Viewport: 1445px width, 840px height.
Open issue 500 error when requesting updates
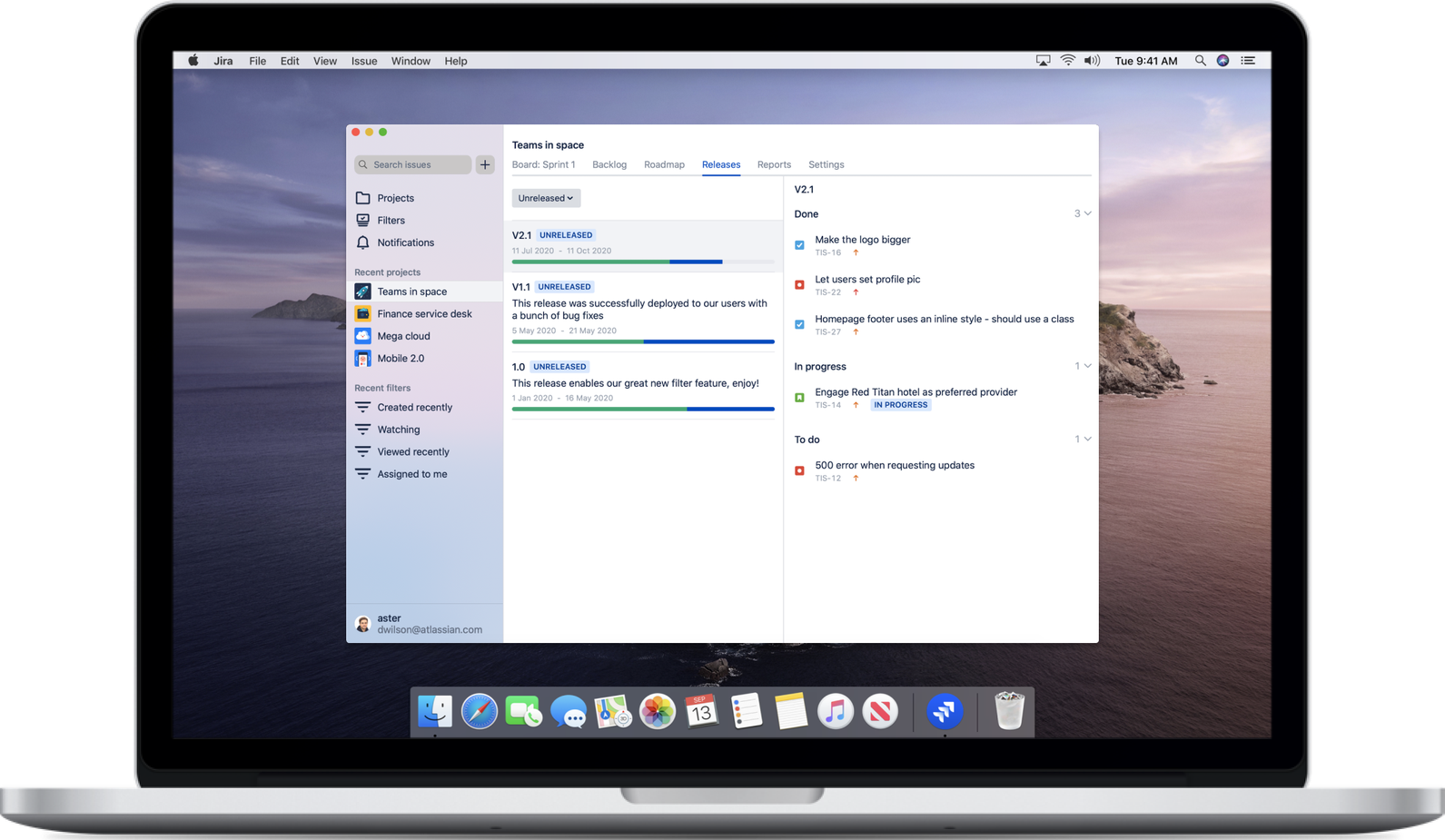(x=895, y=465)
